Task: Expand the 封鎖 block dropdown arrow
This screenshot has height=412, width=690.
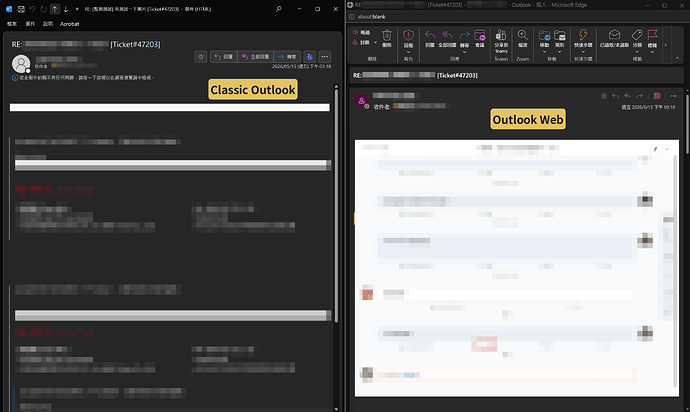Action: [x=375, y=43]
